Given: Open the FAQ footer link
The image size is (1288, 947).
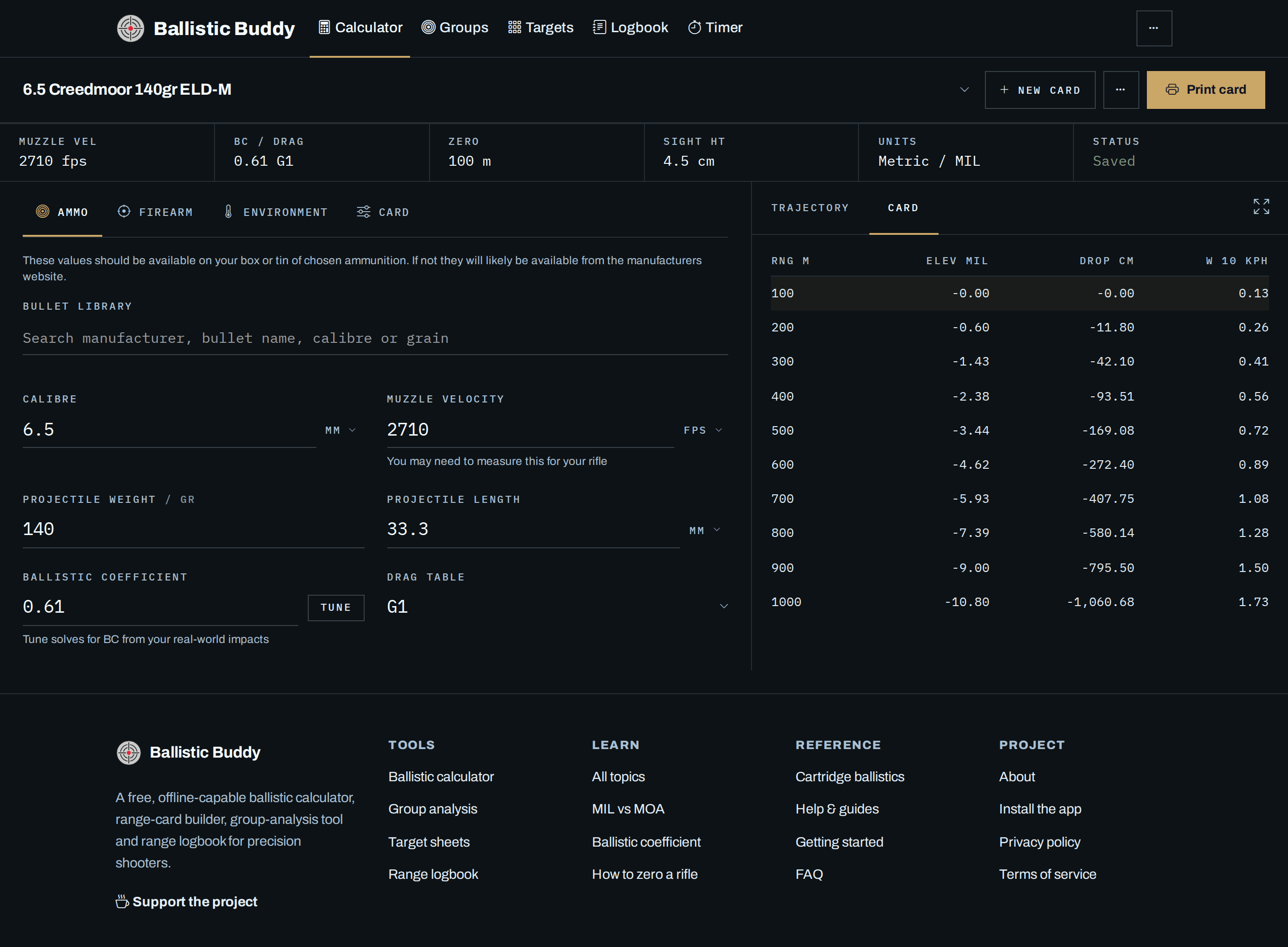Looking at the screenshot, I should (x=809, y=874).
